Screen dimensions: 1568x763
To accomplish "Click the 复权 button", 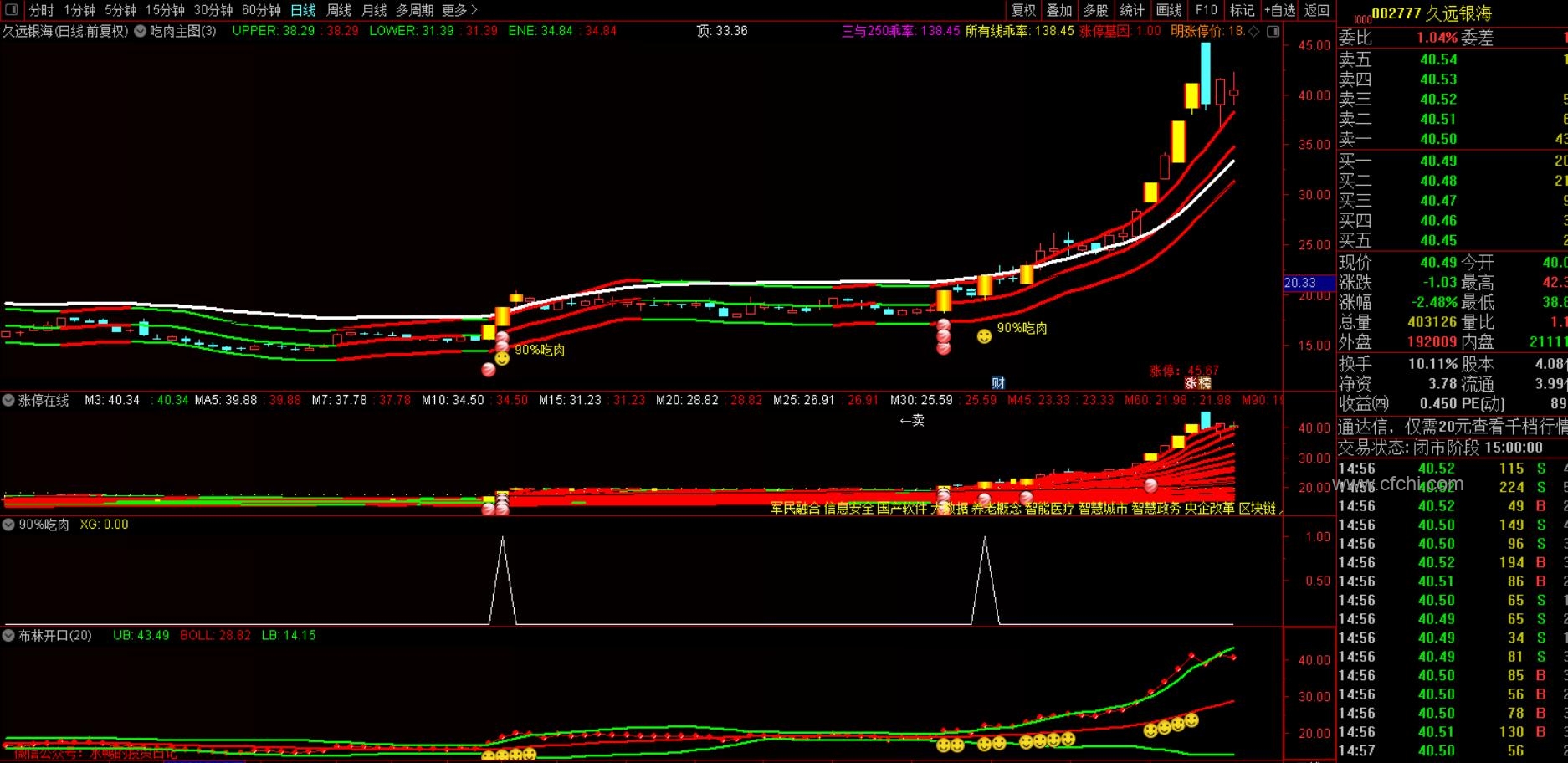I will [x=1024, y=10].
